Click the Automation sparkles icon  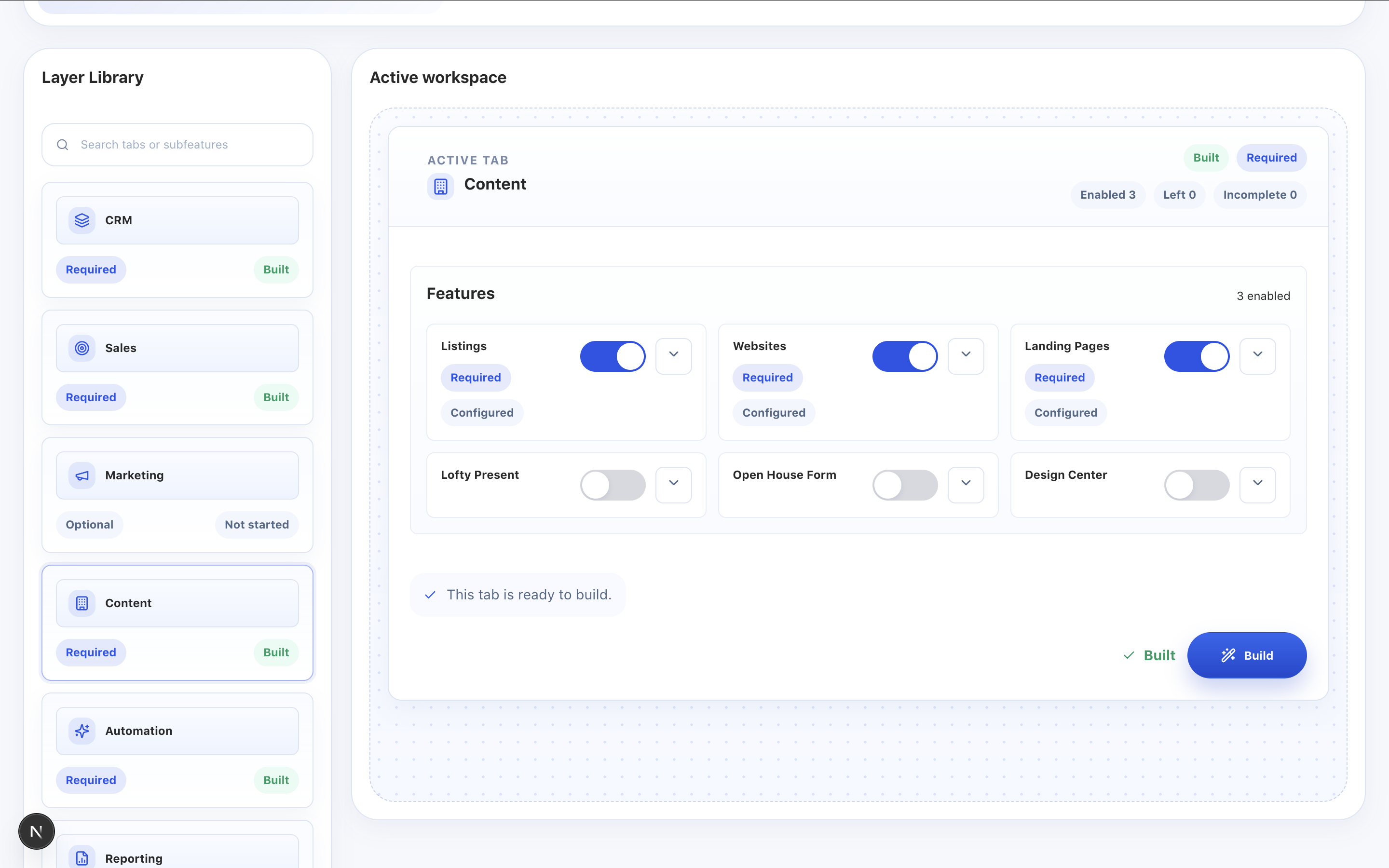82,731
